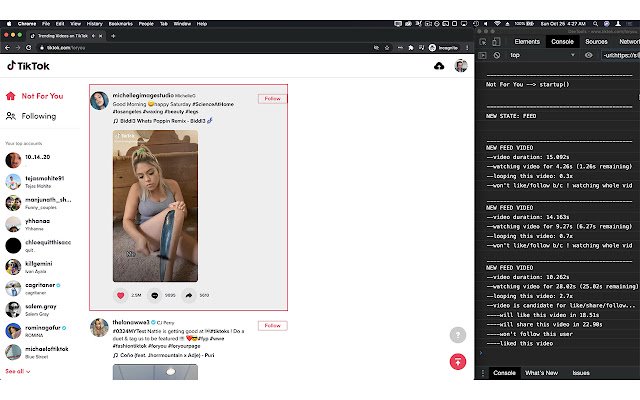
Task: Open the Apple menu
Action: coord(9,24)
